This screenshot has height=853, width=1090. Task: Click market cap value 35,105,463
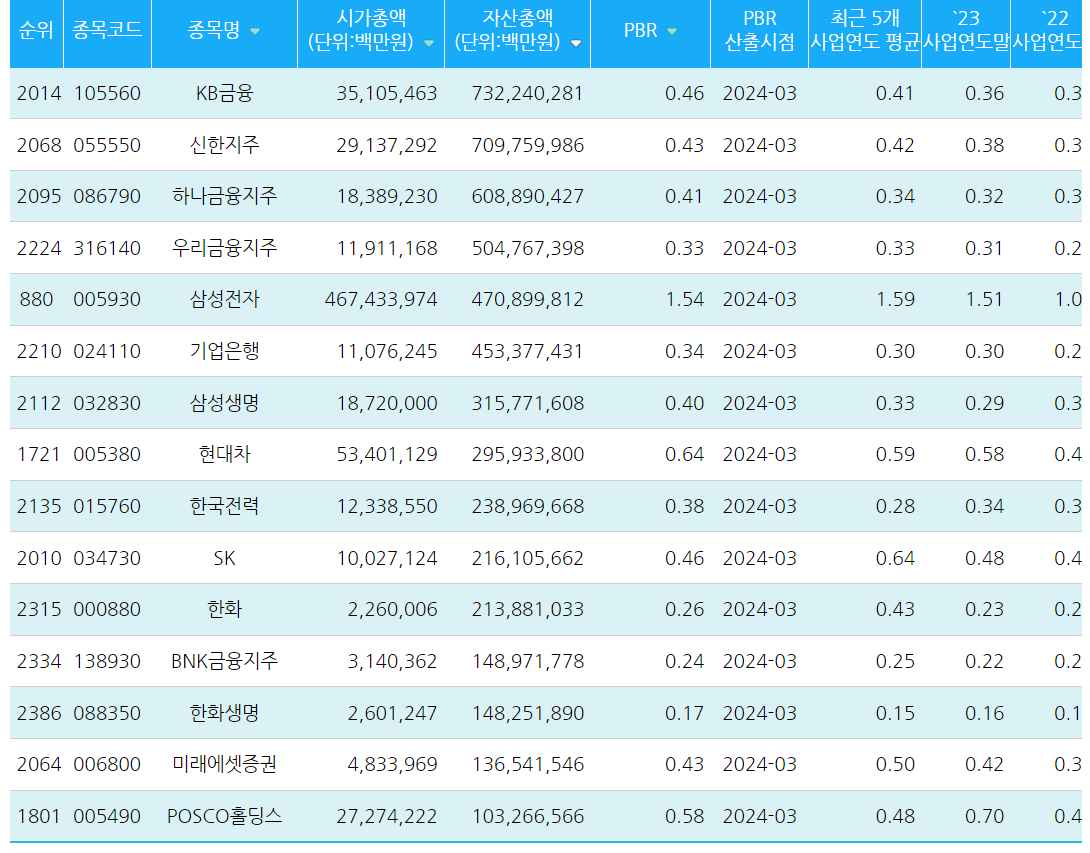tap(387, 94)
